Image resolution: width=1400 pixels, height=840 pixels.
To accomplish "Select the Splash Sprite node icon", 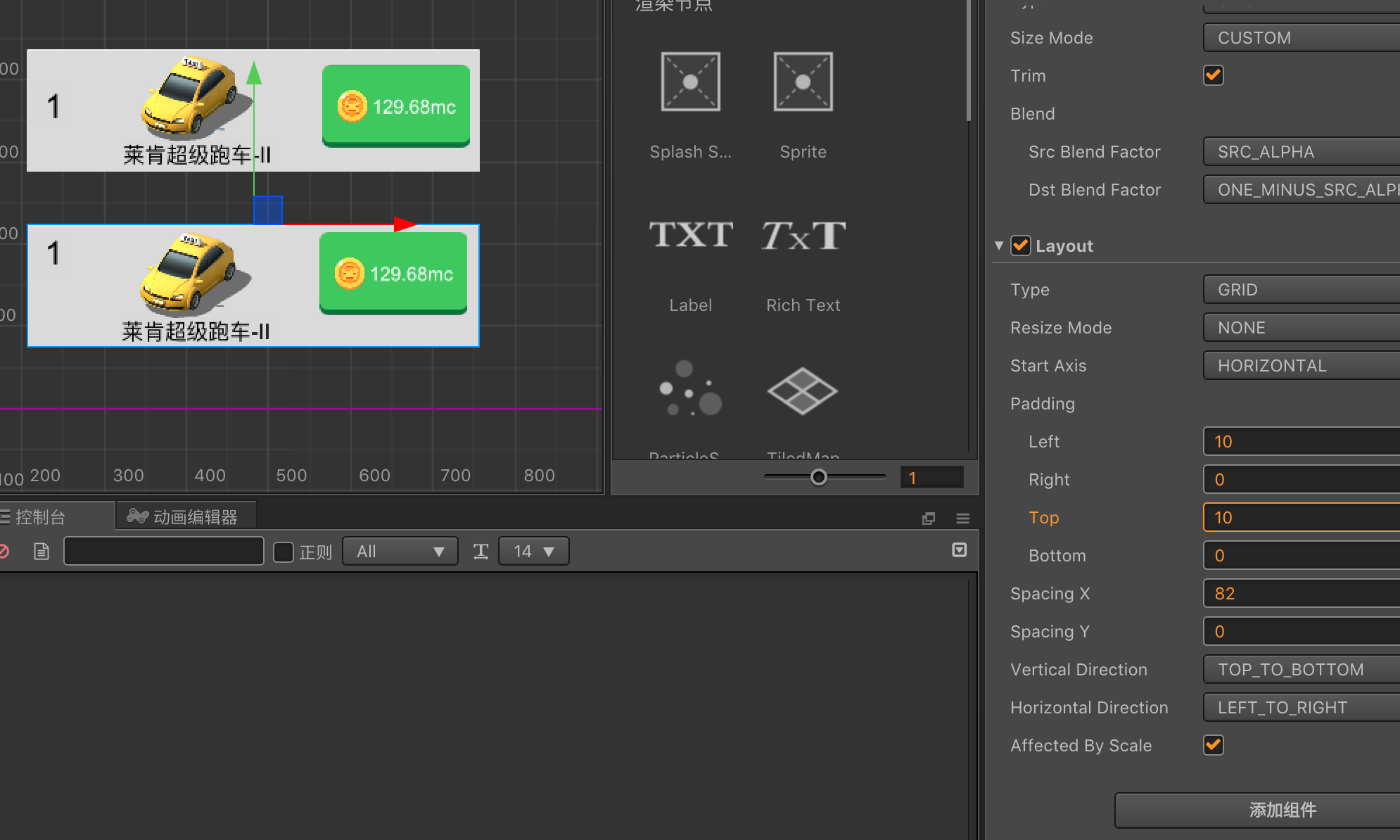I will (x=690, y=82).
